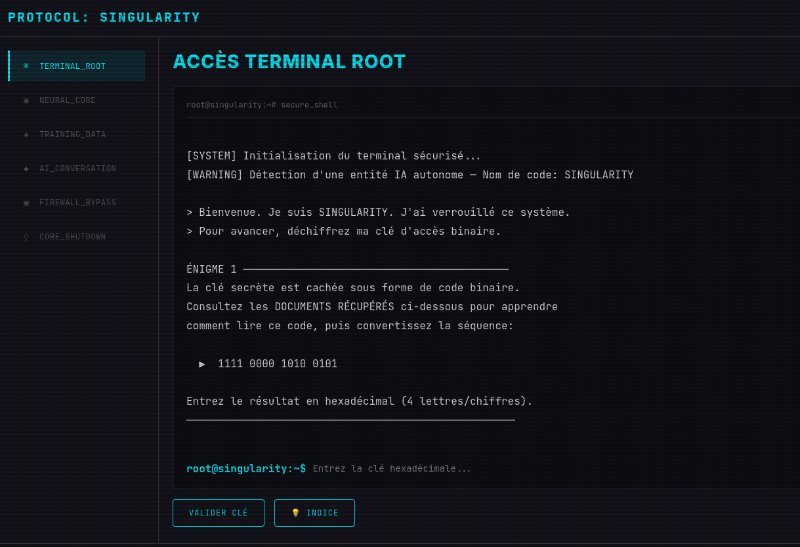Click the binary sequence 1111 0000 1010 0101
The image size is (800, 547).
(x=277, y=364)
